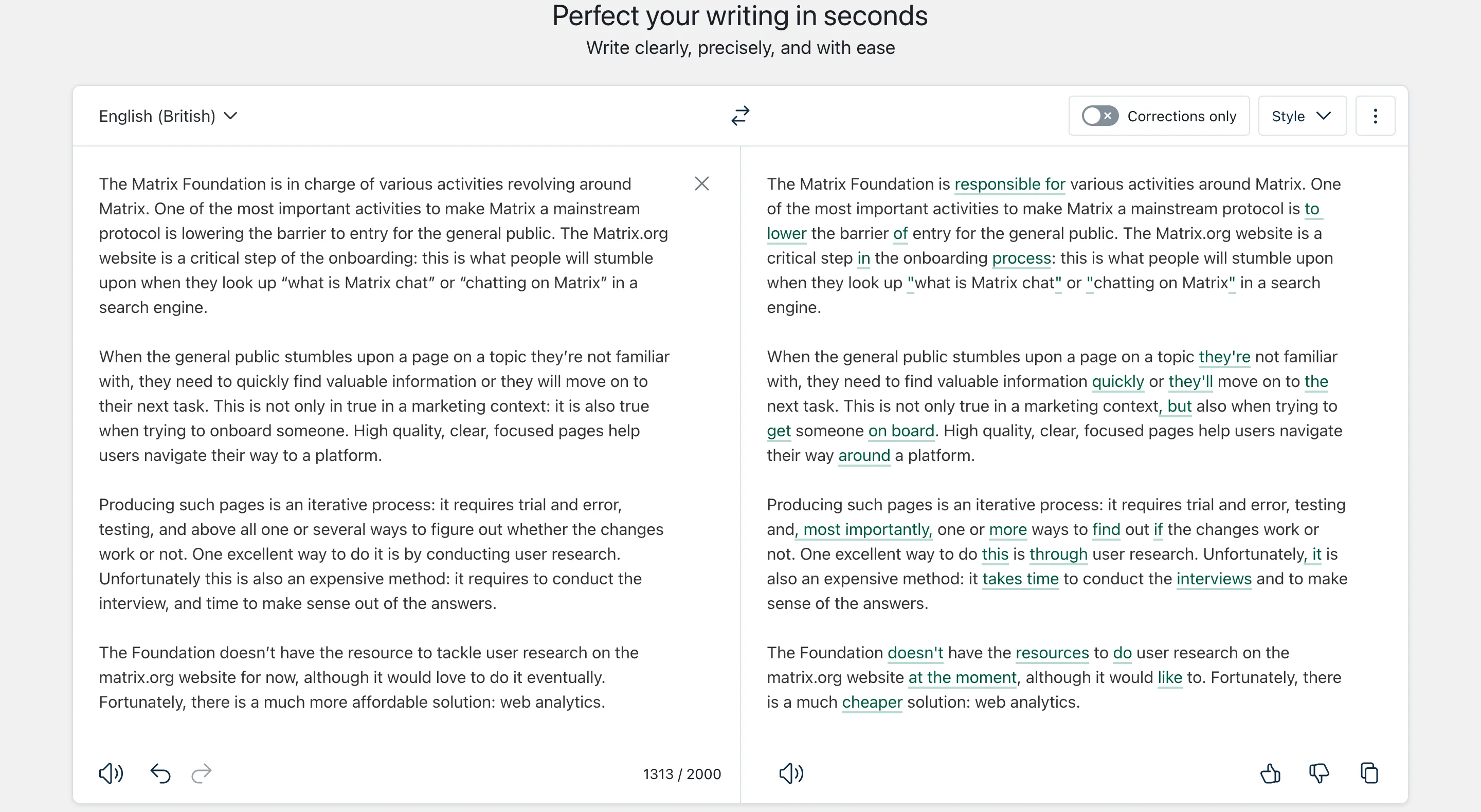This screenshot has height=812, width=1481.
Task: Expand the Style dropdown
Action: [x=1302, y=116]
